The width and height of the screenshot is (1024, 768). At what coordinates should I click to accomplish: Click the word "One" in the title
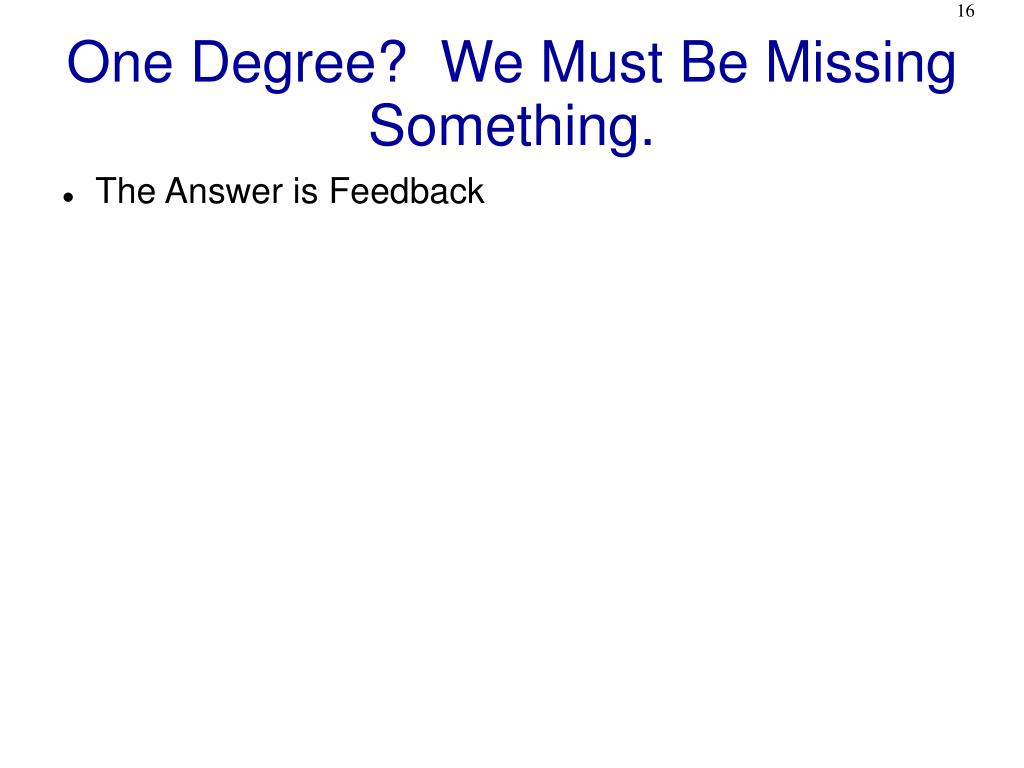point(120,63)
